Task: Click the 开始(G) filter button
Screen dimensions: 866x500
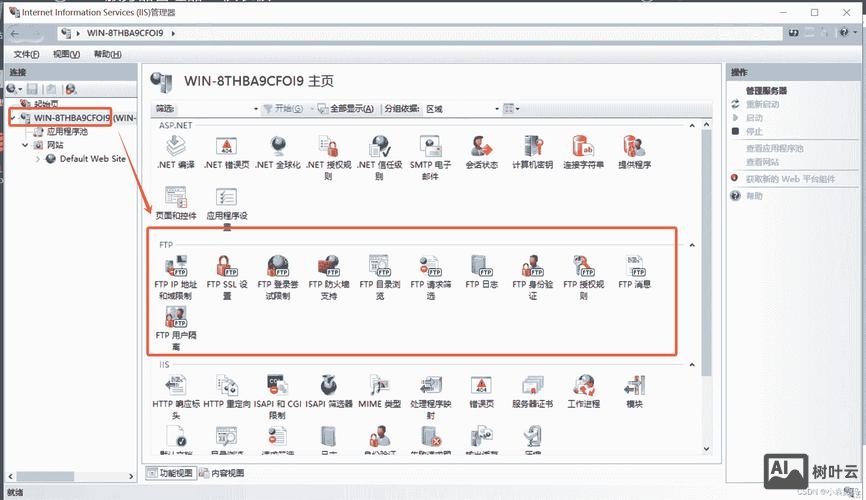Action: click(x=283, y=109)
